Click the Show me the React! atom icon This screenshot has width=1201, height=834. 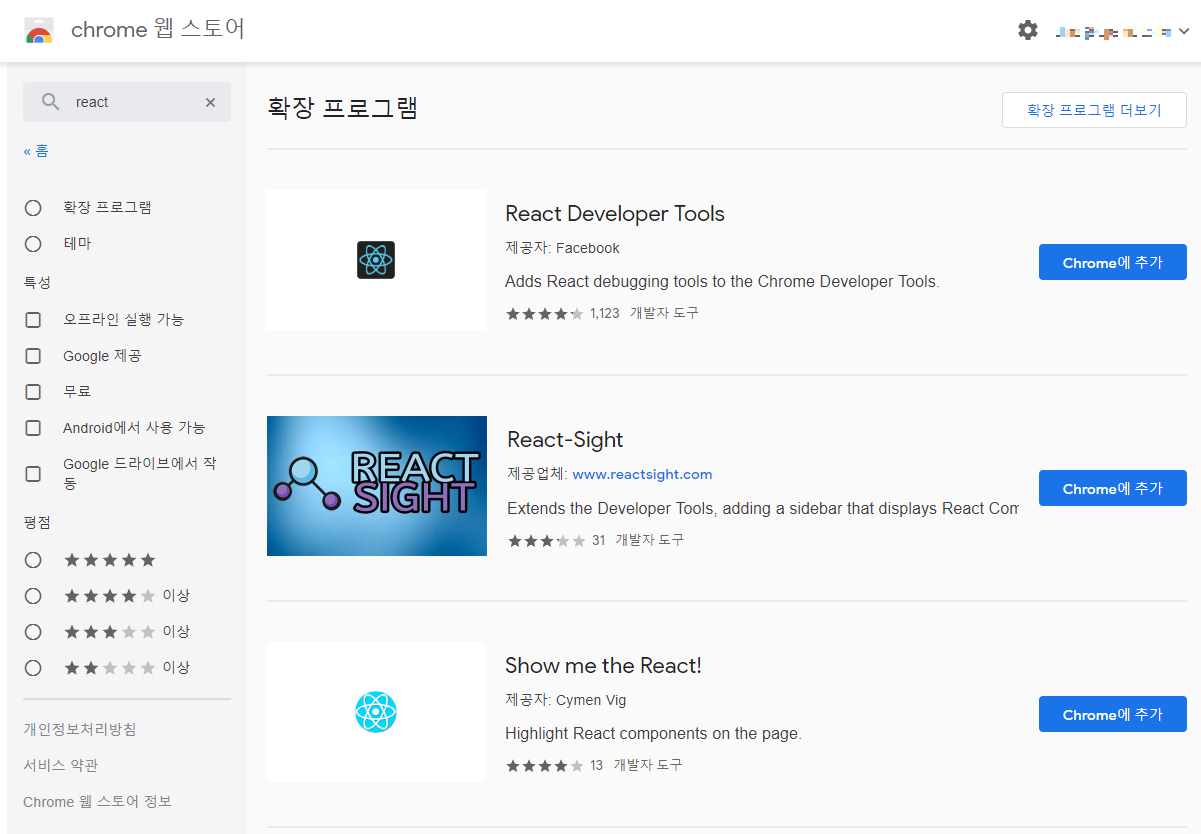coord(376,712)
